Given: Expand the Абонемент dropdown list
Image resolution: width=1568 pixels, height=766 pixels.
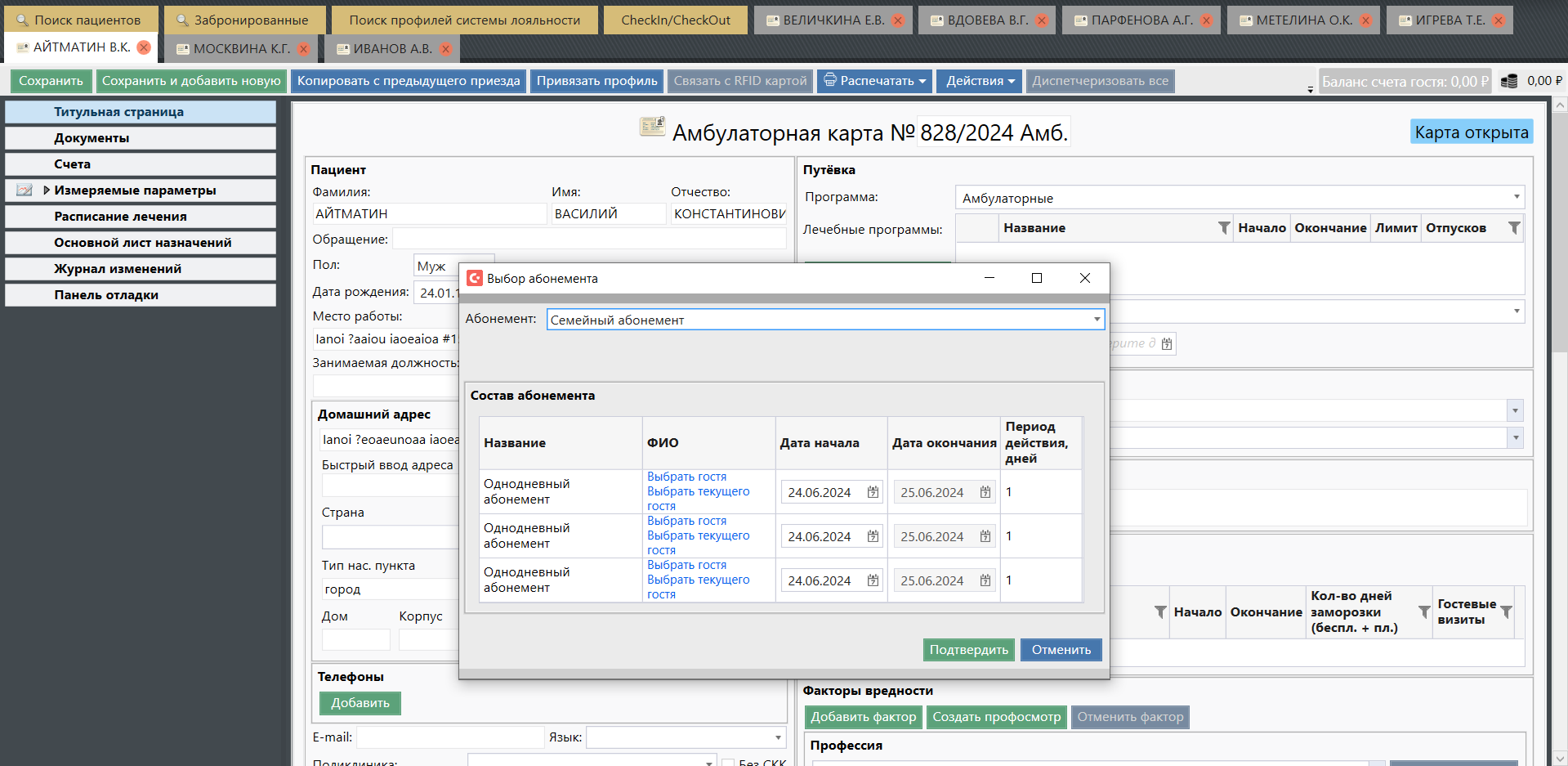Looking at the screenshot, I should [1097, 320].
